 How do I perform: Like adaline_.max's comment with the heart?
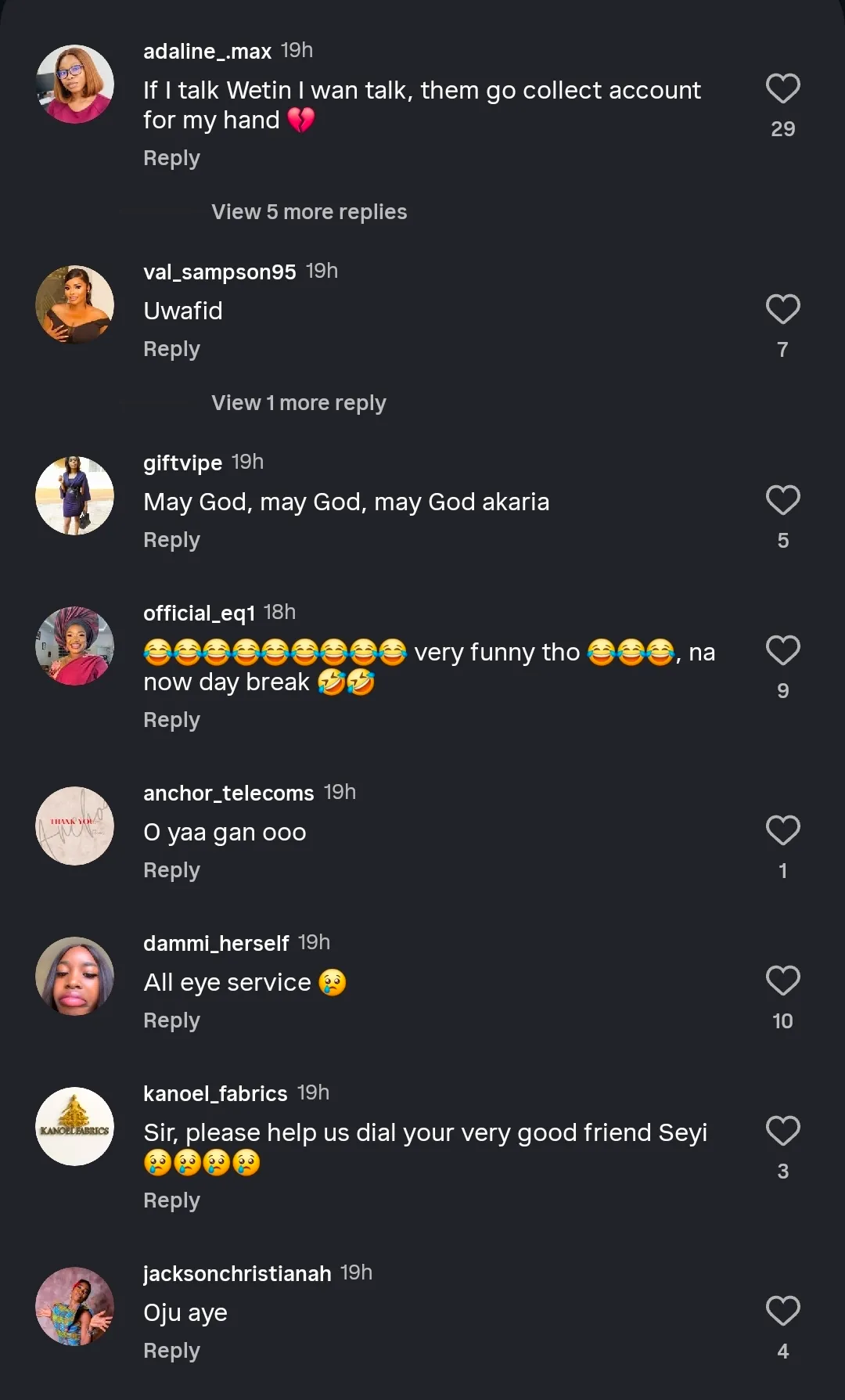click(x=782, y=89)
